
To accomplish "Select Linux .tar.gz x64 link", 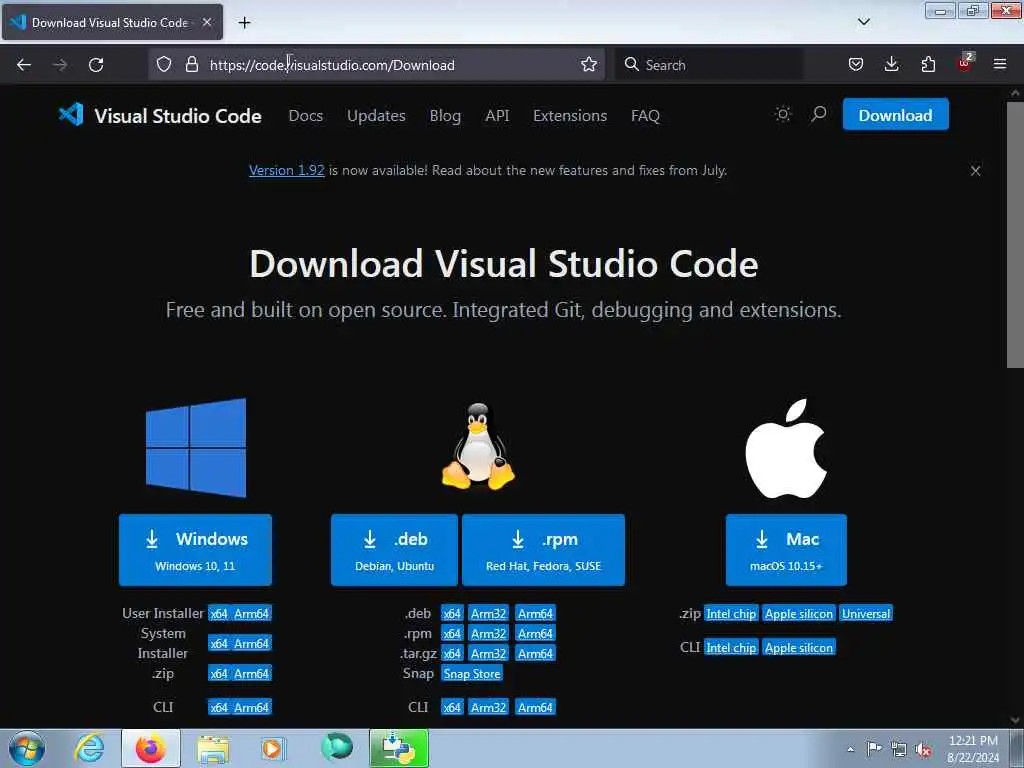I will coord(452,654).
